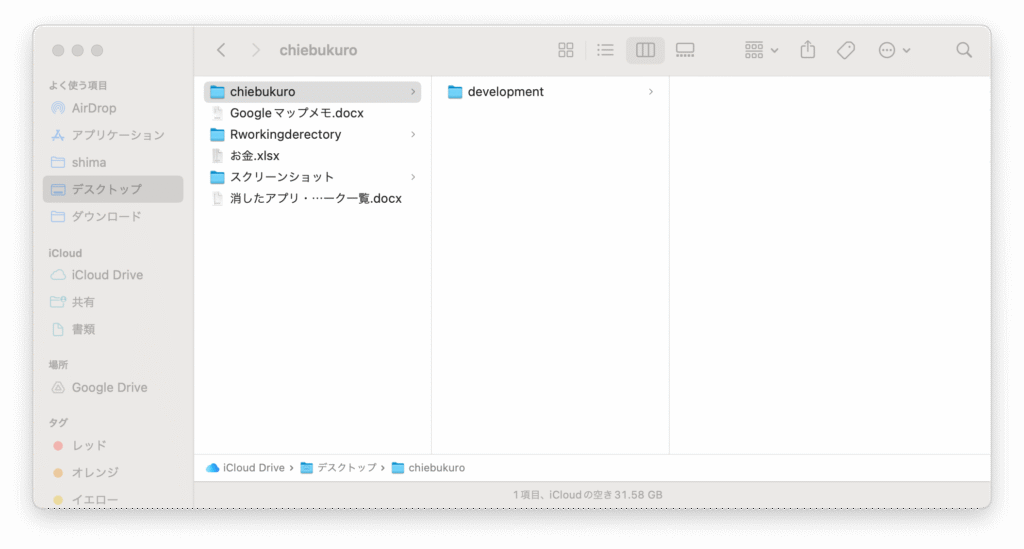This screenshot has width=1024, height=549.
Task: Select the column view button
Action: (645, 50)
